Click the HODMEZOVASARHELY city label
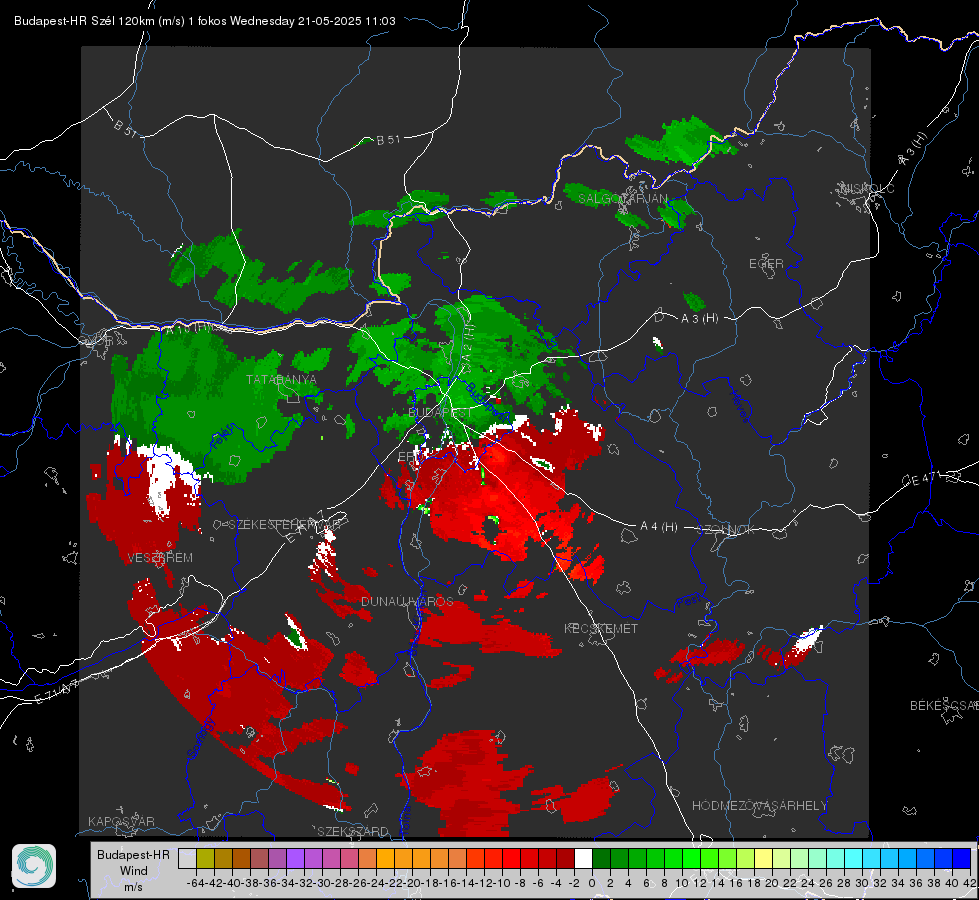Image resolution: width=979 pixels, height=900 pixels. click(760, 806)
